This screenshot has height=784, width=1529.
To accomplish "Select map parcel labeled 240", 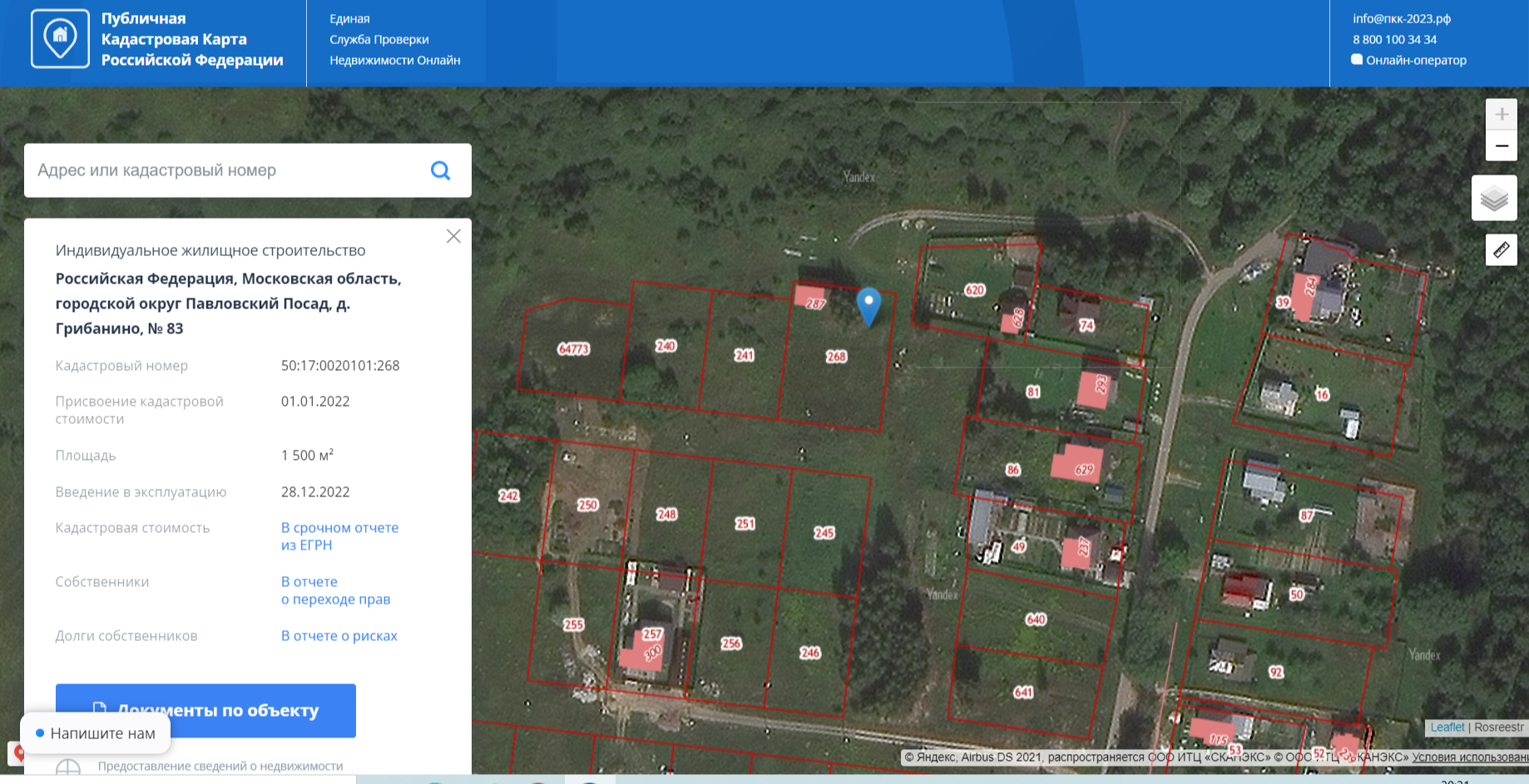I will pyautogui.click(x=666, y=346).
